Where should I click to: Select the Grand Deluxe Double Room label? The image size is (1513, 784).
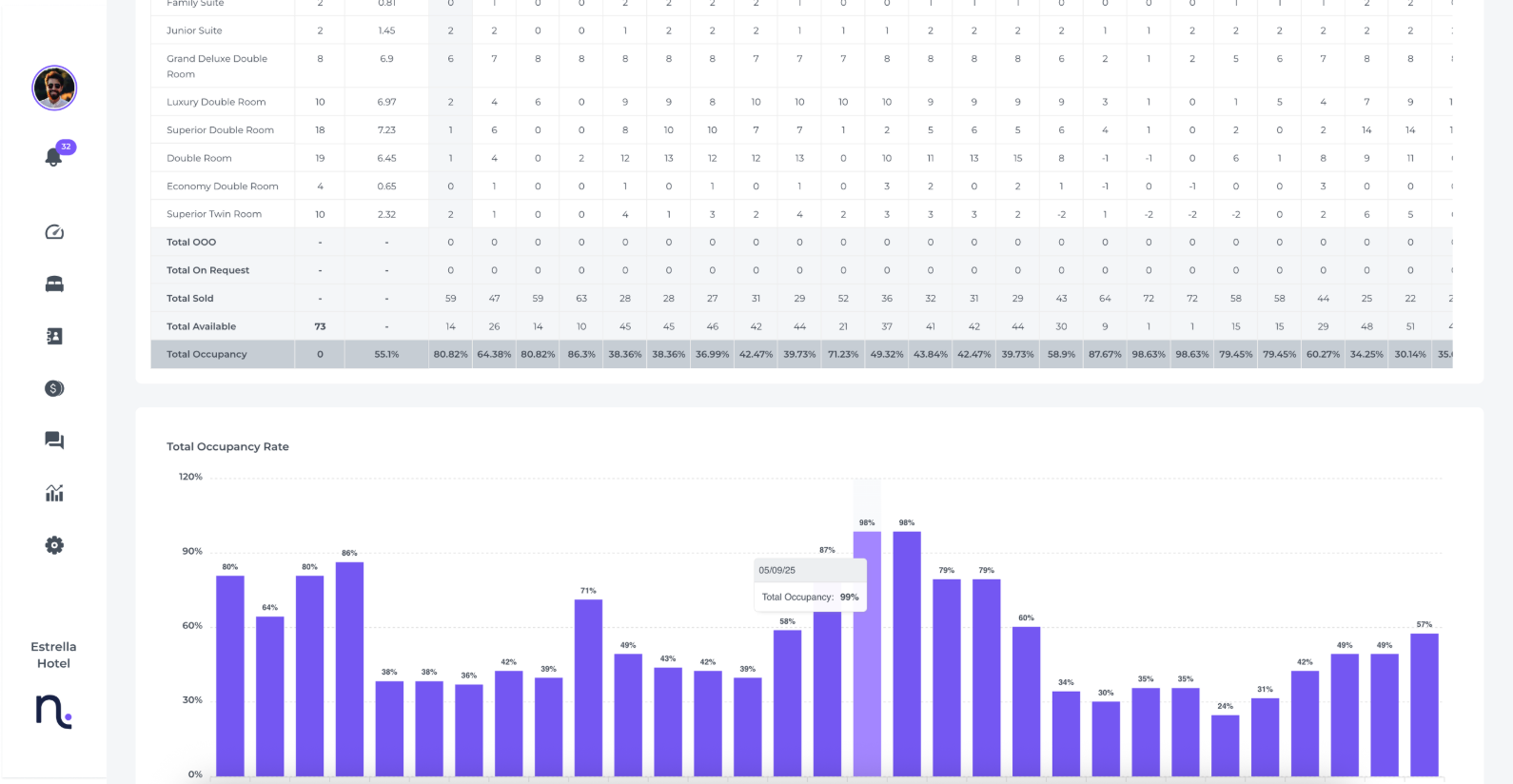coord(217,66)
